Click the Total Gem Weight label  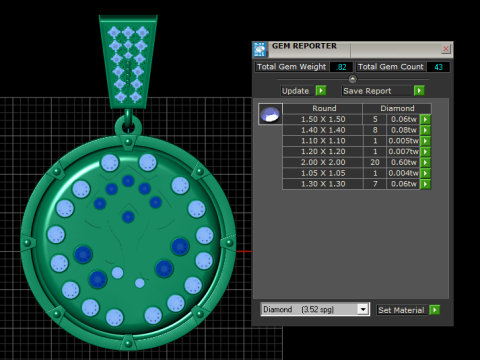[x=292, y=67]
